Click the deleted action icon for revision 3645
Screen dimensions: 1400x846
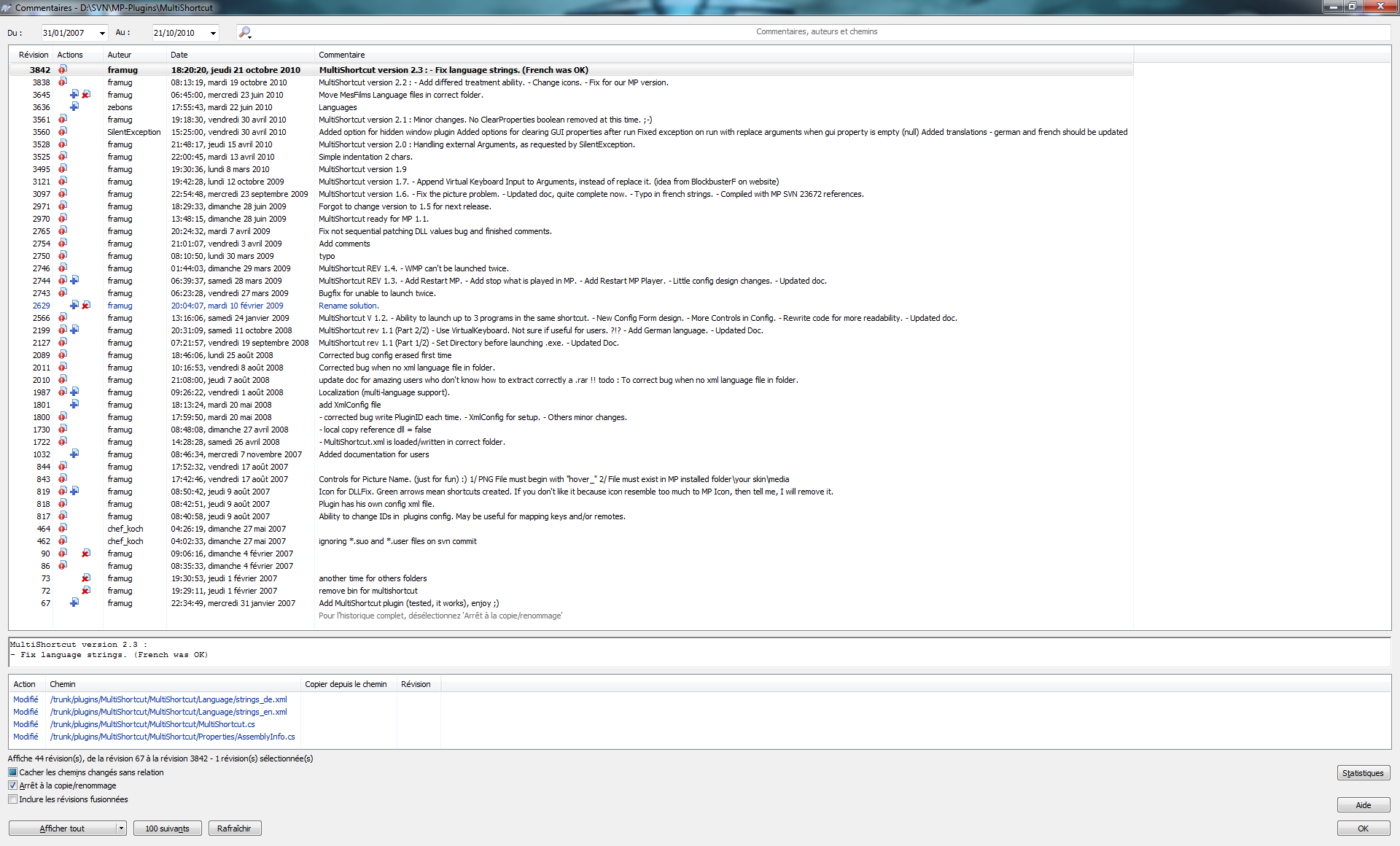(x=86, y=95)
